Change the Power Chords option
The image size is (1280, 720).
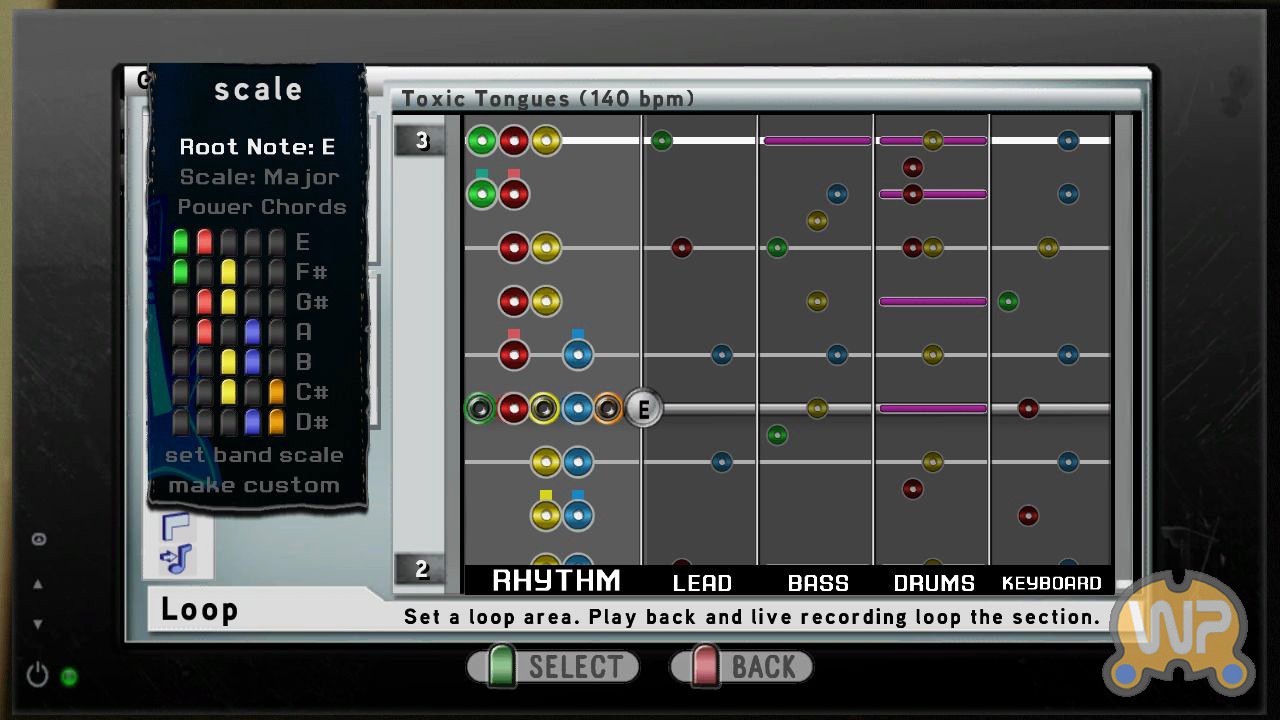(x=261, y=207)
